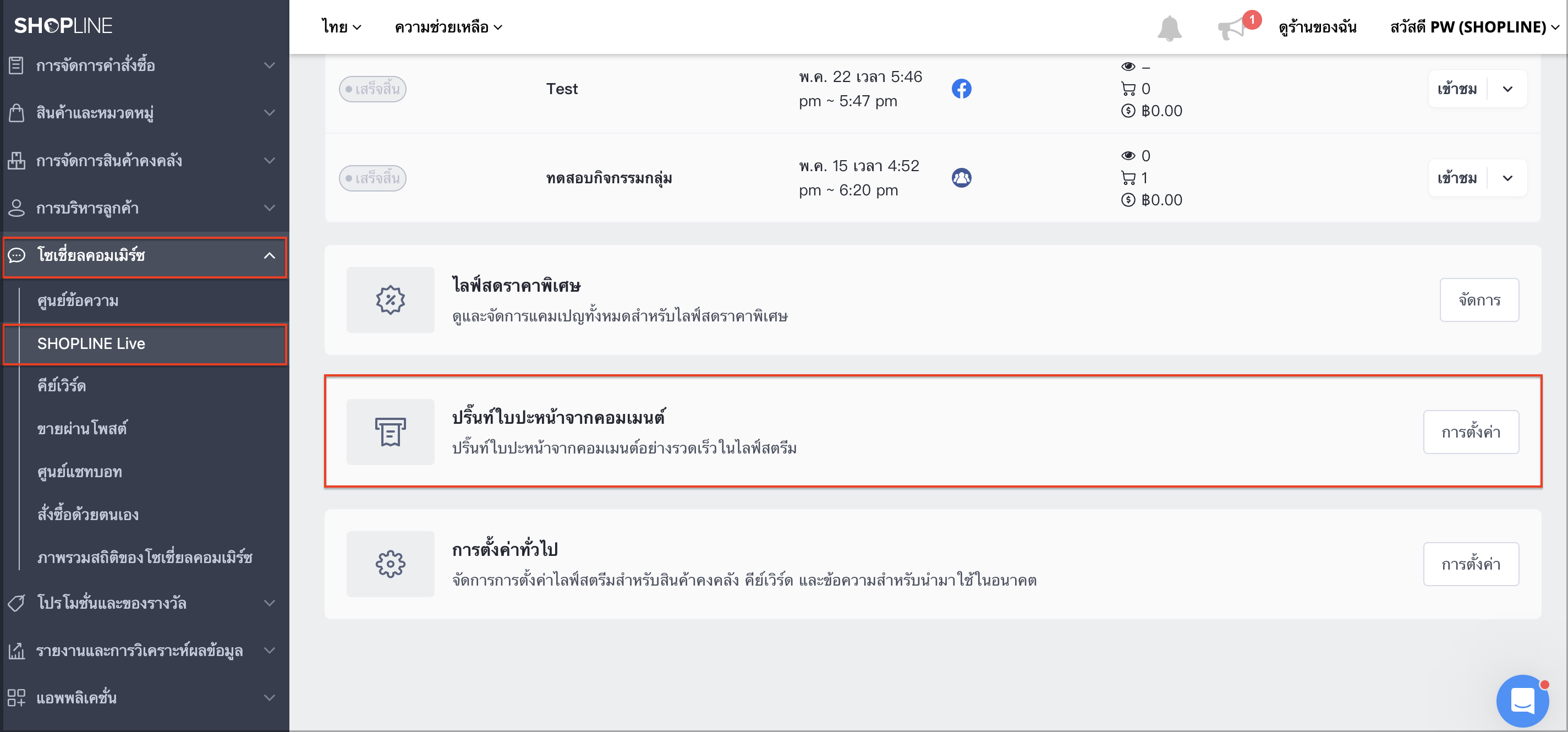Viewport: 1568px width, 732px height.
Task: Open the ความช่วยเหลือ help dropdown
Action: (448, 27)
